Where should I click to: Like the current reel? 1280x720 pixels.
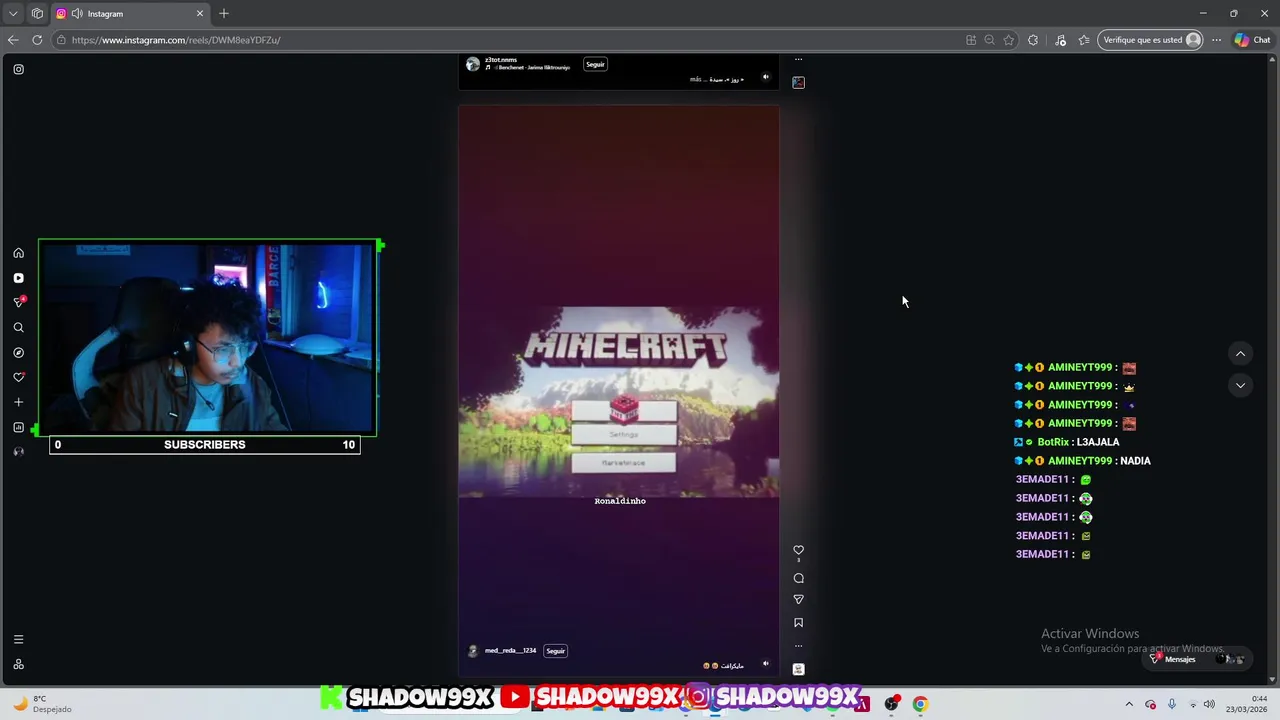[798, 550]
